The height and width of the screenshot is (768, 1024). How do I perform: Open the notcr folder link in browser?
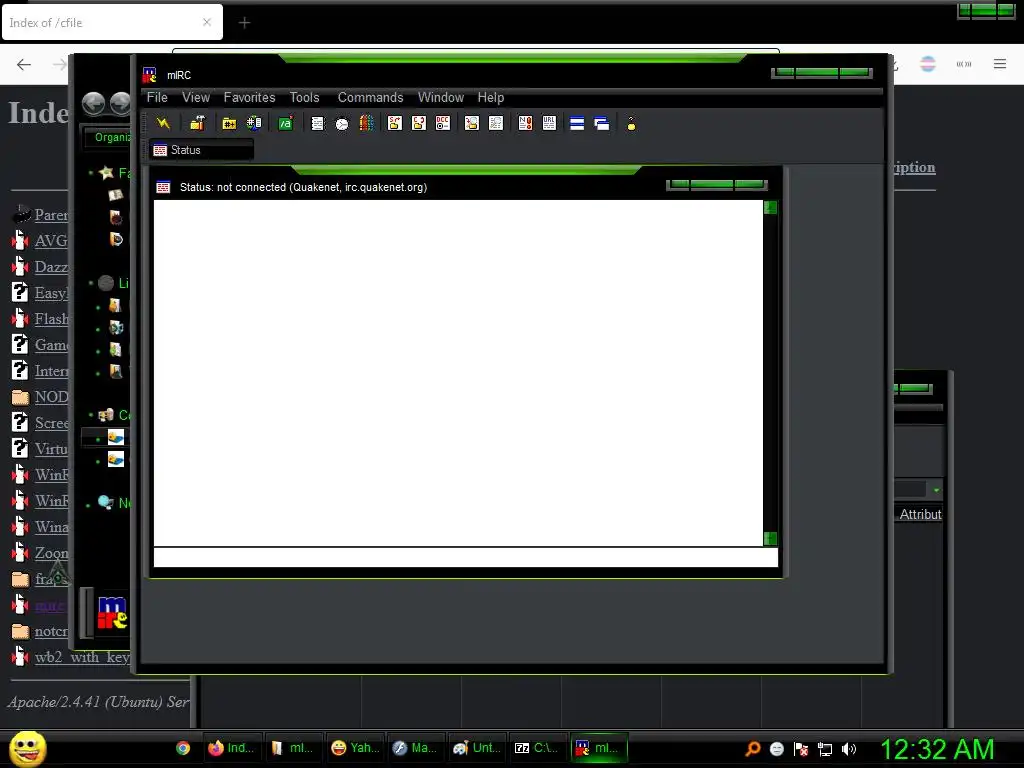click(x=51, y=632)
